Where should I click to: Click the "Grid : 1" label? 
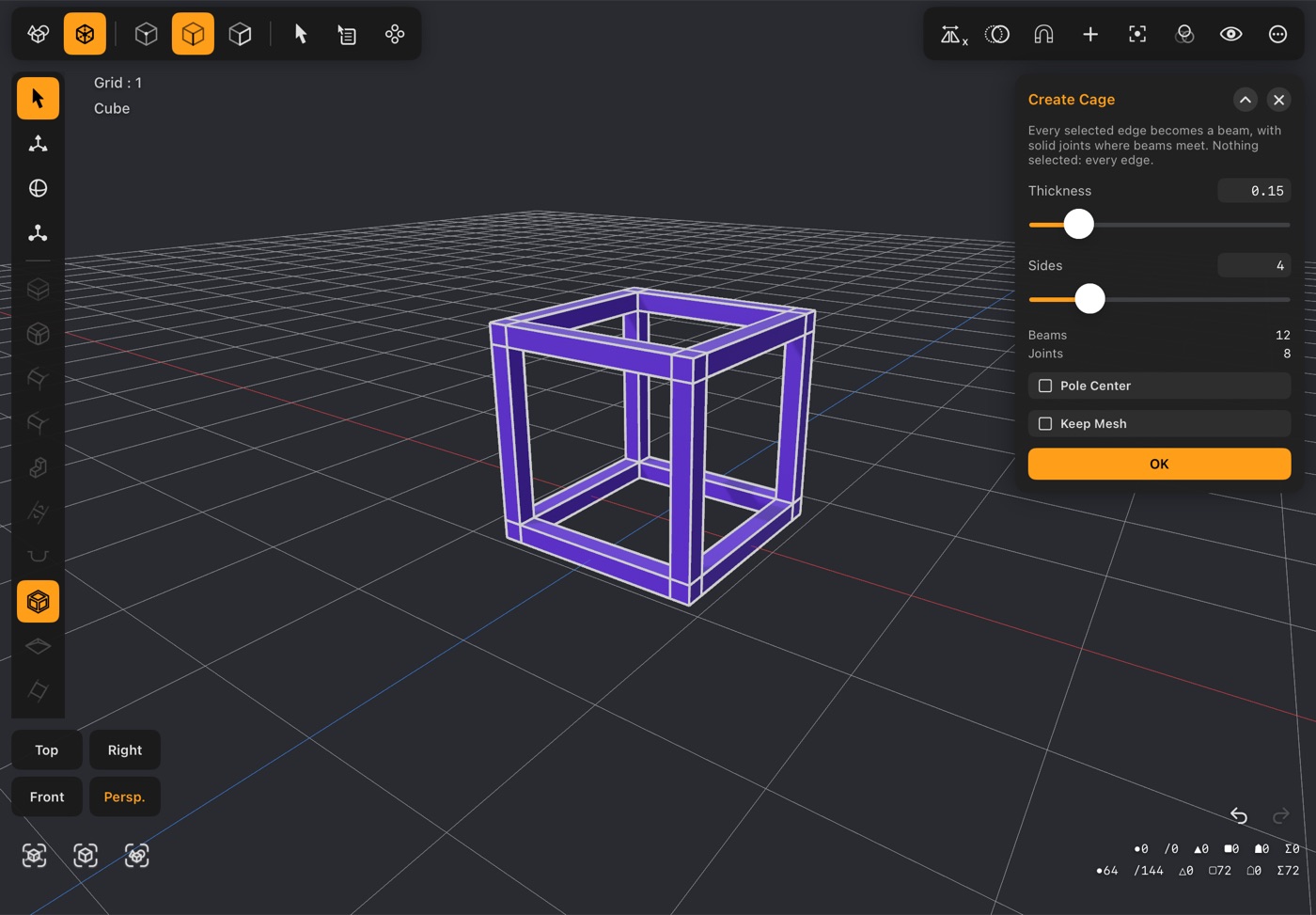tap(118, 83)
